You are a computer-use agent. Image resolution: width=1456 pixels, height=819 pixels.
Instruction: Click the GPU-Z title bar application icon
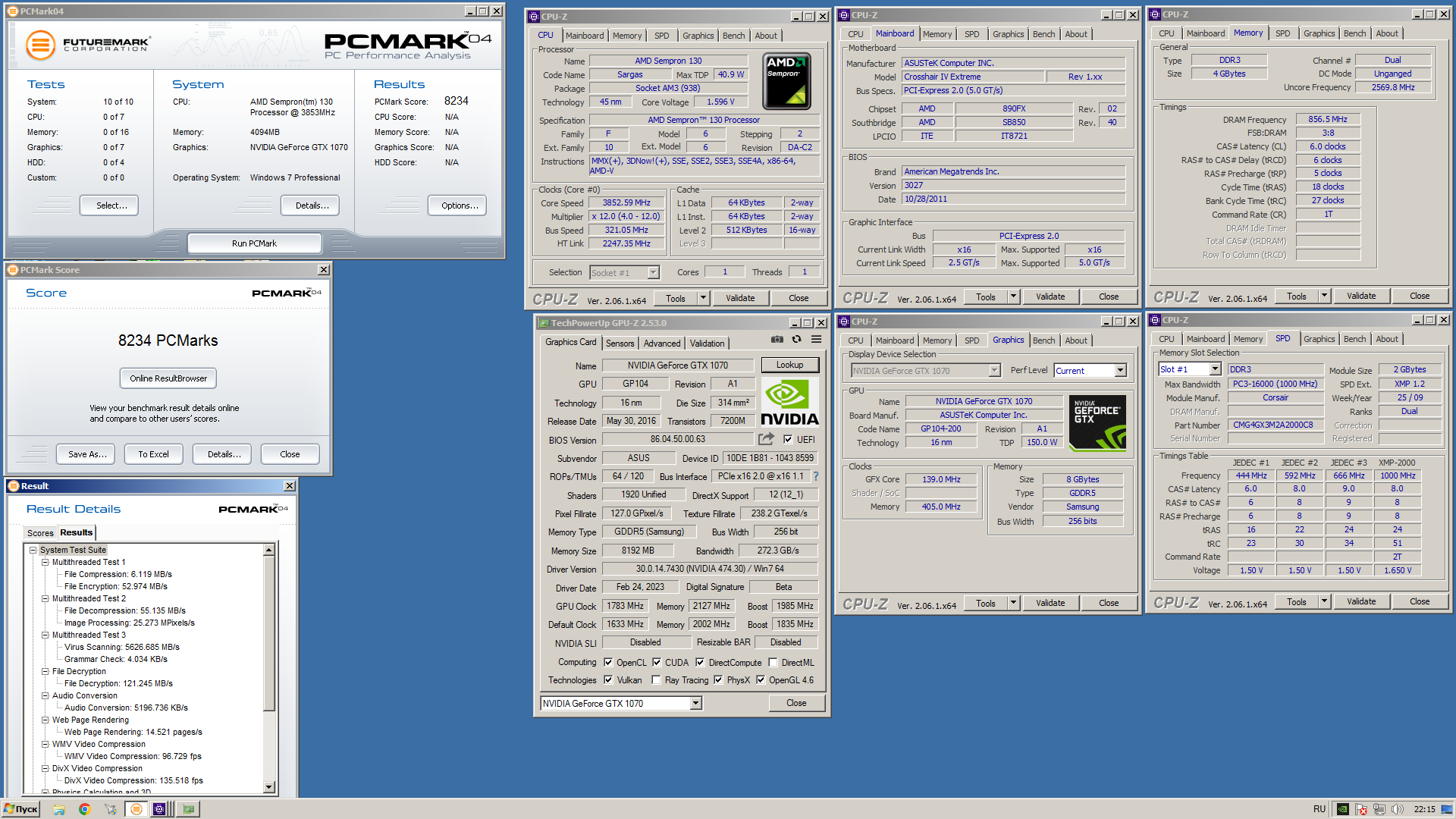[543, 323]
